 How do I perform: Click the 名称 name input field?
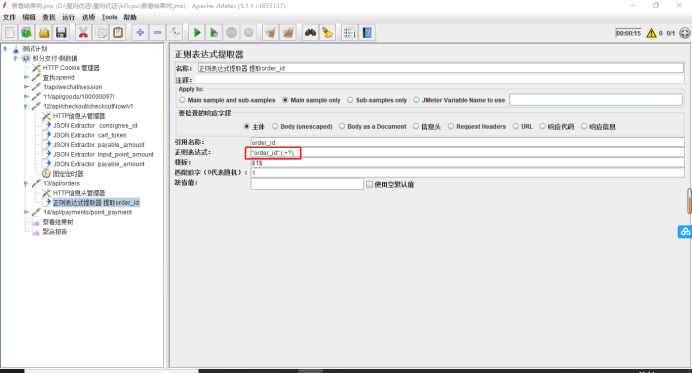pyautogui.click(x=440, y=68)
